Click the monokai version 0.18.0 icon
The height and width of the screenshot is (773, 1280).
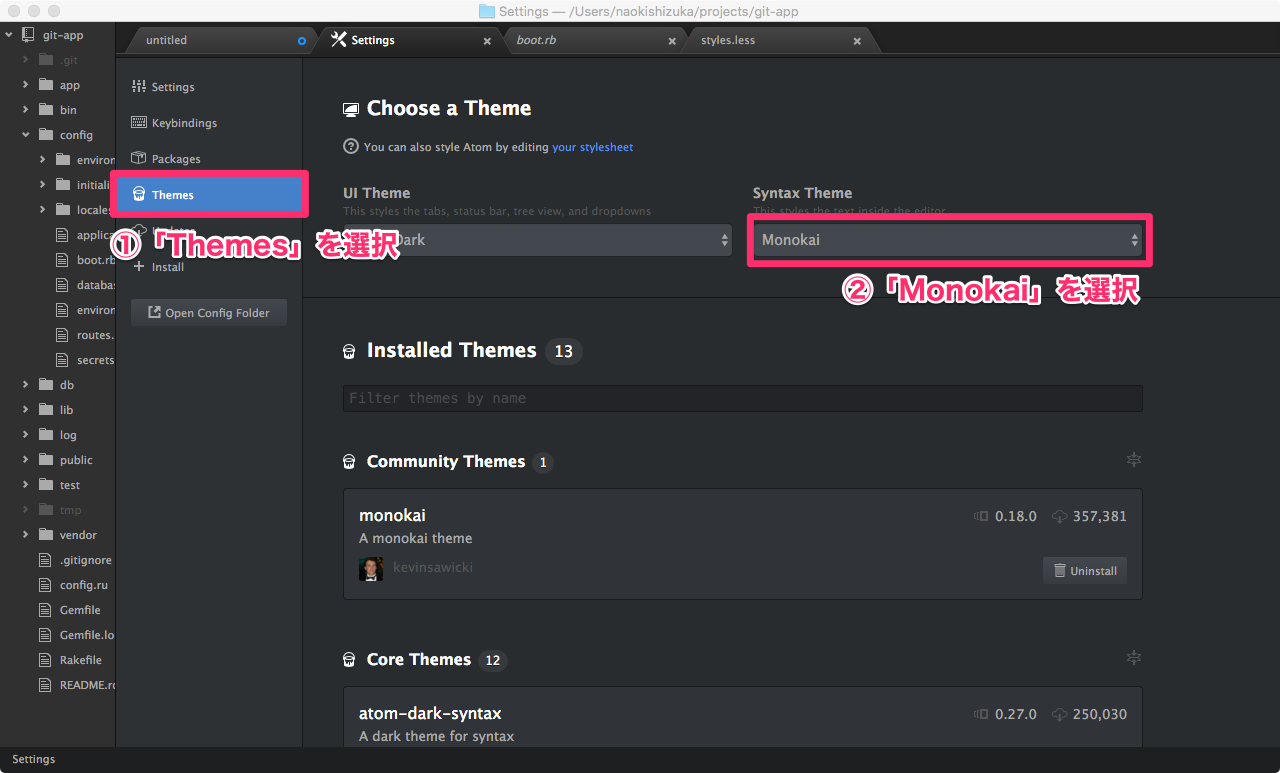(x=981, y=517)
